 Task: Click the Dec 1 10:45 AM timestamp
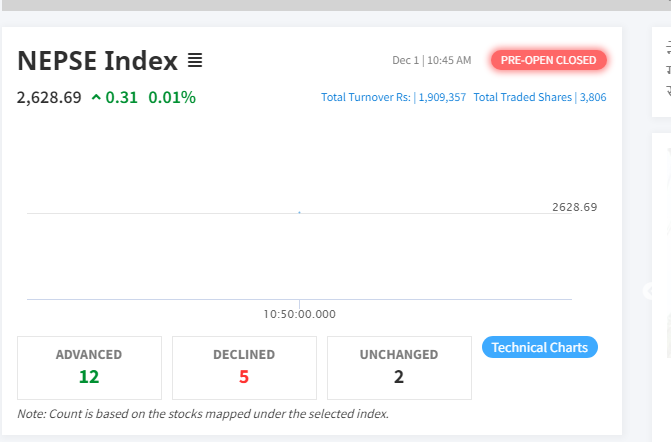(431, 61)
